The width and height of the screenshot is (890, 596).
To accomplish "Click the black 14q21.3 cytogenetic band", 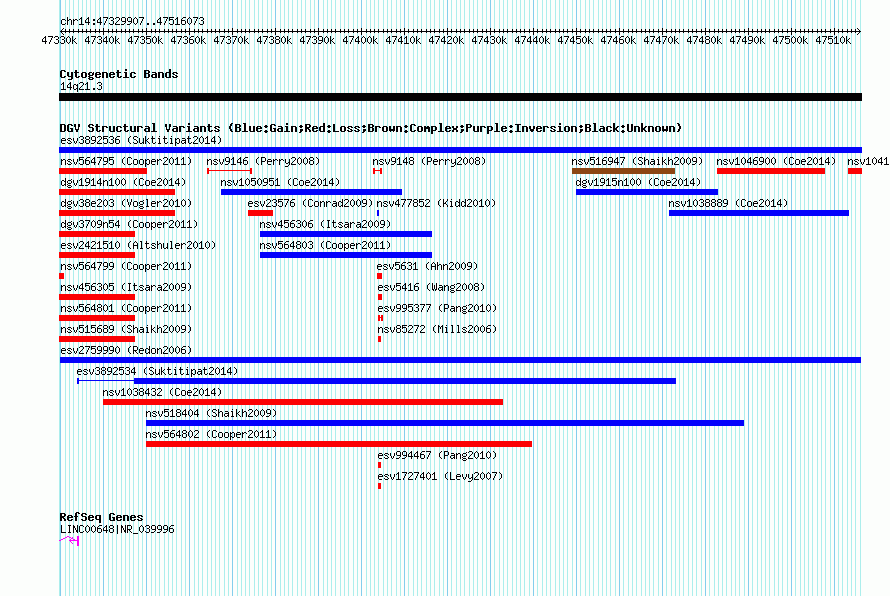I will click(x=460, y=97).
